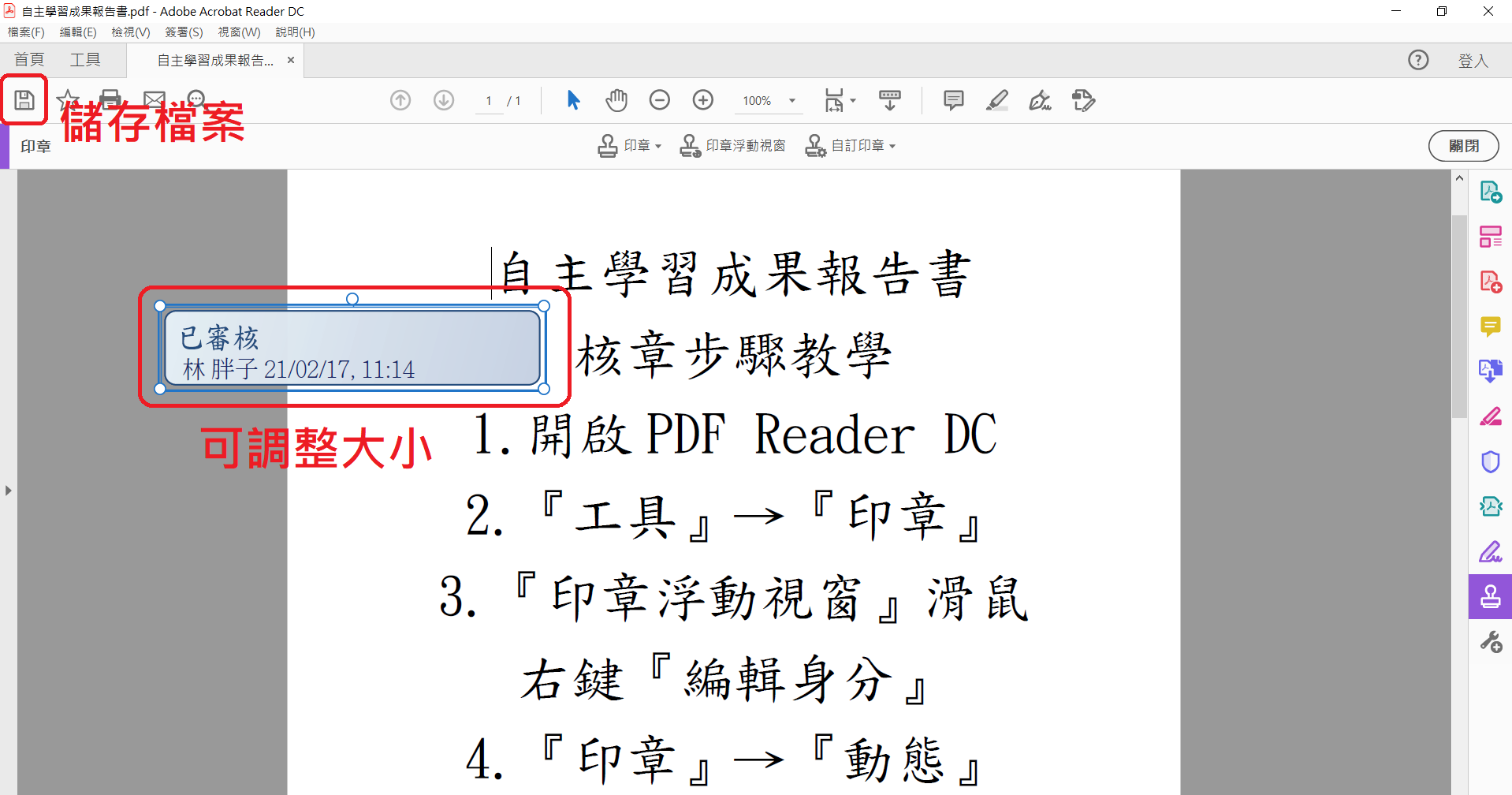This screenshot has width=1512, height=795.
Task: Click the Stamp tool toolbar icon
Action: coord(1084,100)
